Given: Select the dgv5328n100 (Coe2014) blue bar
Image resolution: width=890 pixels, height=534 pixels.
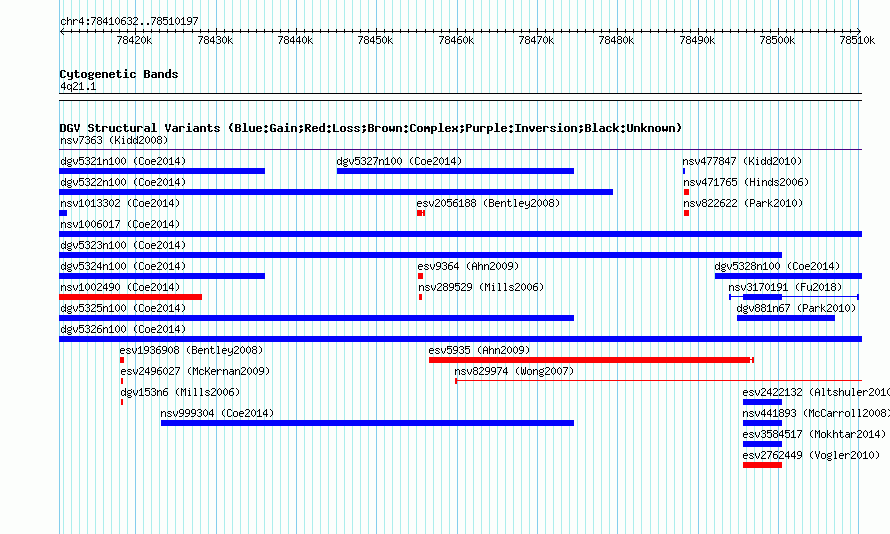Looking at the screenshot, I should pyautogui.click(x=788, y=276).
